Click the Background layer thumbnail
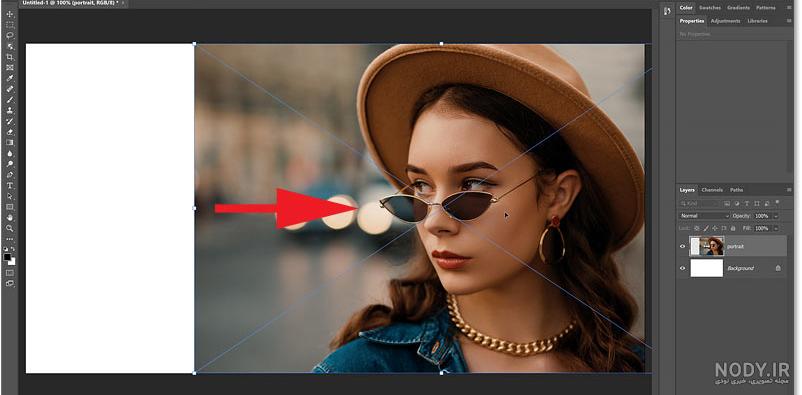 coord(707,268)
